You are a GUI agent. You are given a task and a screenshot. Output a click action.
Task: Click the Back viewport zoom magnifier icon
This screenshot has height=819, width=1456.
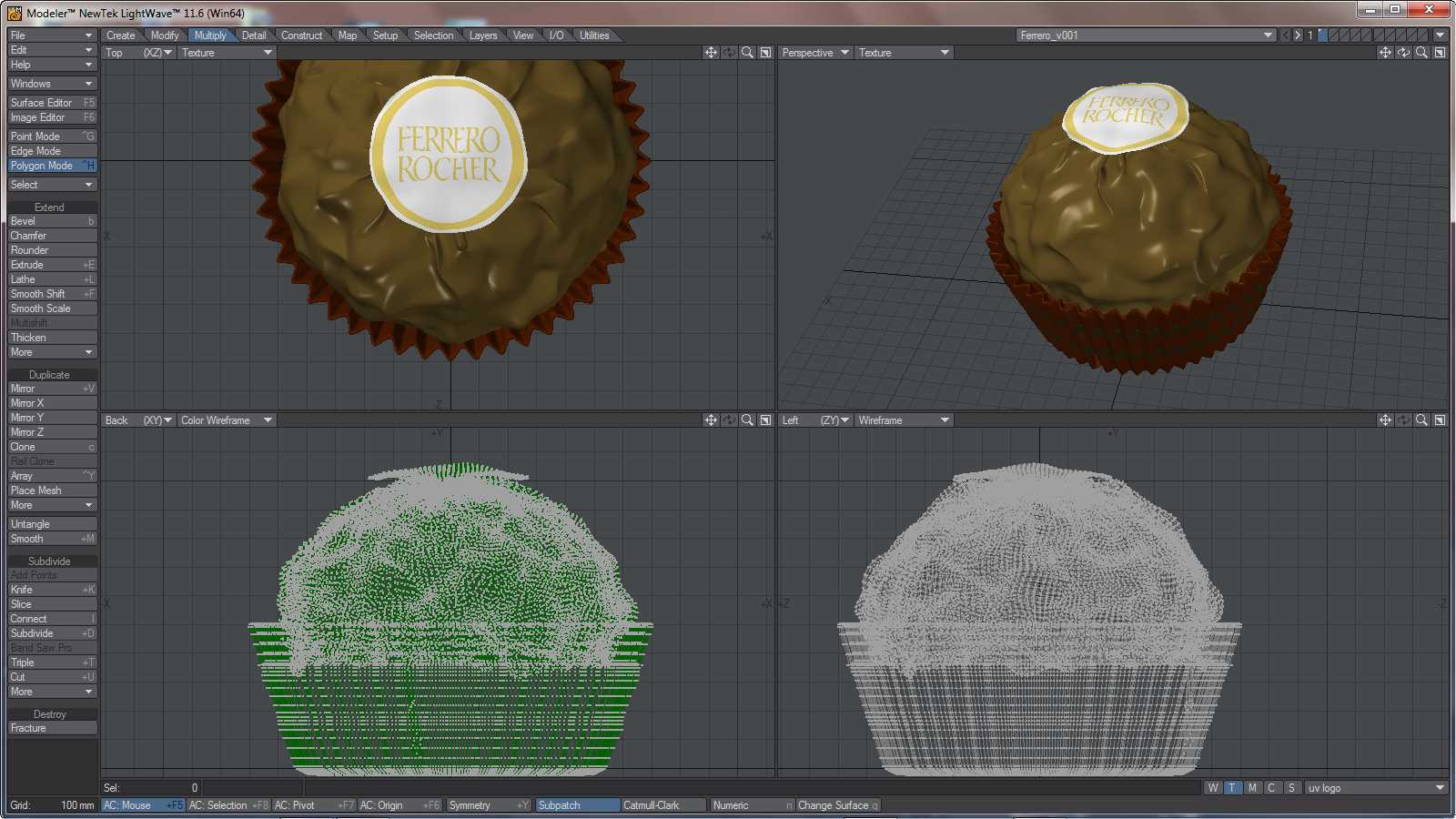(x=747, y=420)
